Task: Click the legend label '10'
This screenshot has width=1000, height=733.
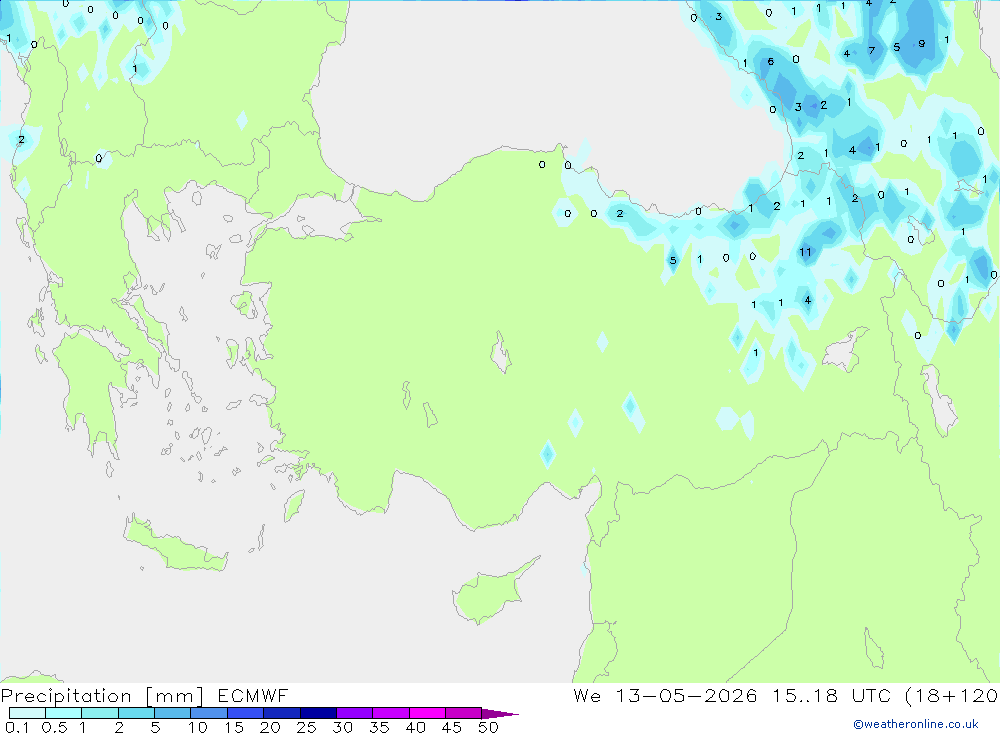Action: click(x=198, y=727)
